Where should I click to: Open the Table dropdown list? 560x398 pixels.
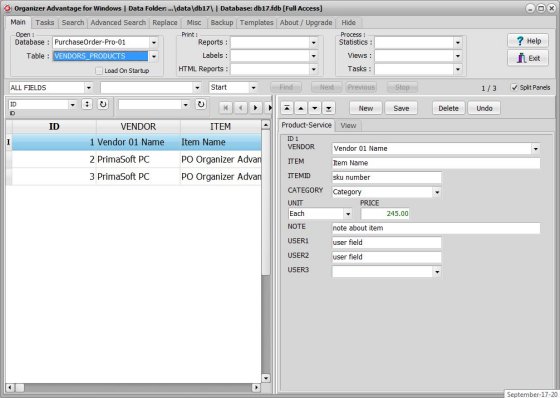[154, 56]
